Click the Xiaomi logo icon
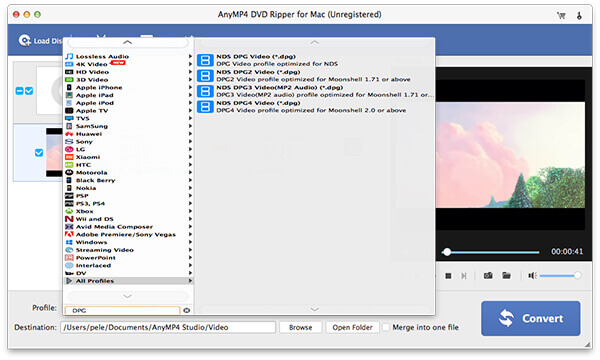600x360 pixels. tap(69, 157)
